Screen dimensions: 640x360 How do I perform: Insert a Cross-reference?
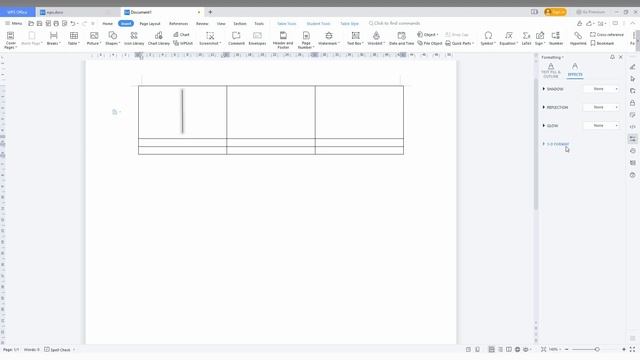tap(607, 35)
